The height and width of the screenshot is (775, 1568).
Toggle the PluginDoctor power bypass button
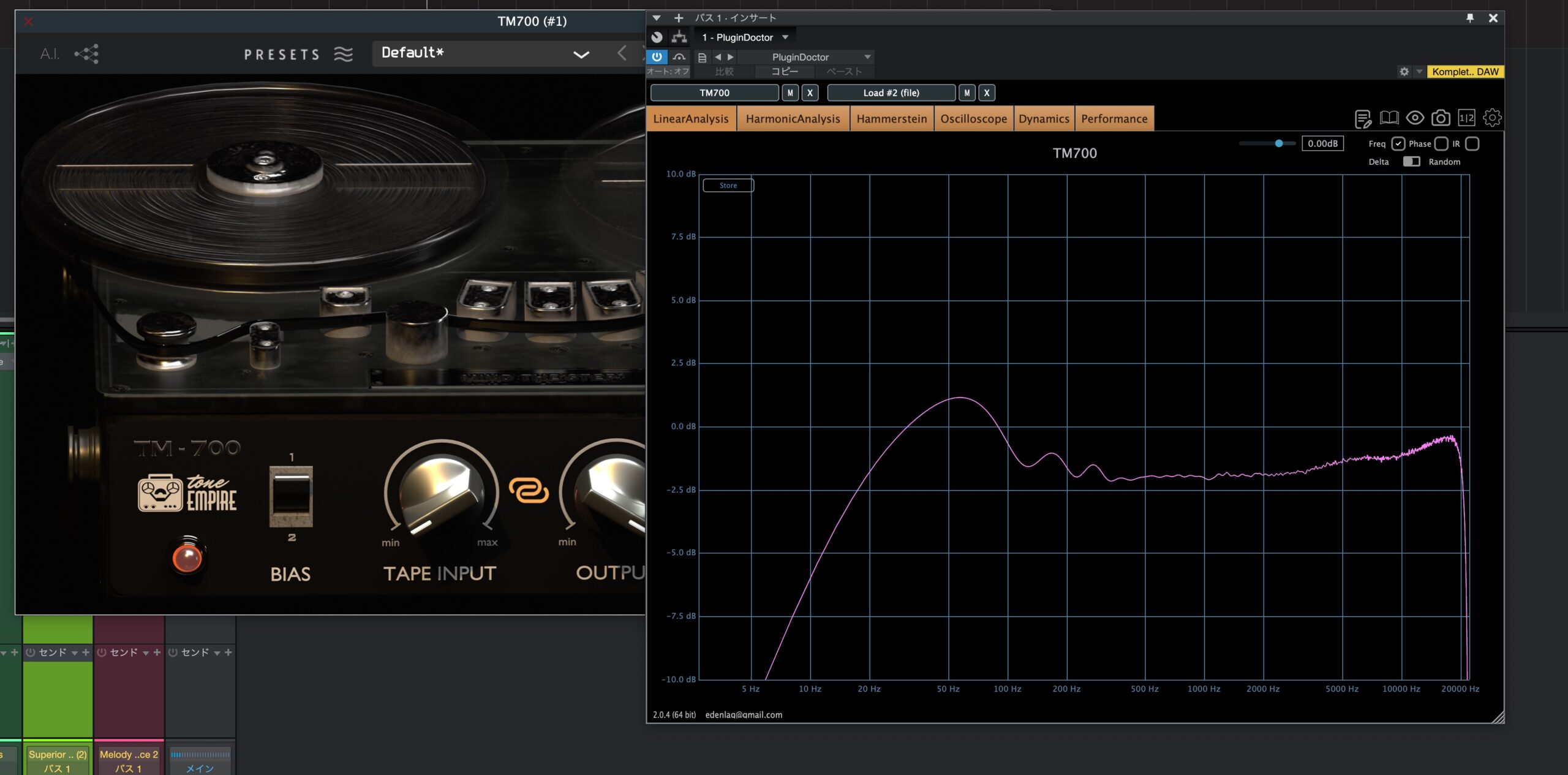[657, 57]
